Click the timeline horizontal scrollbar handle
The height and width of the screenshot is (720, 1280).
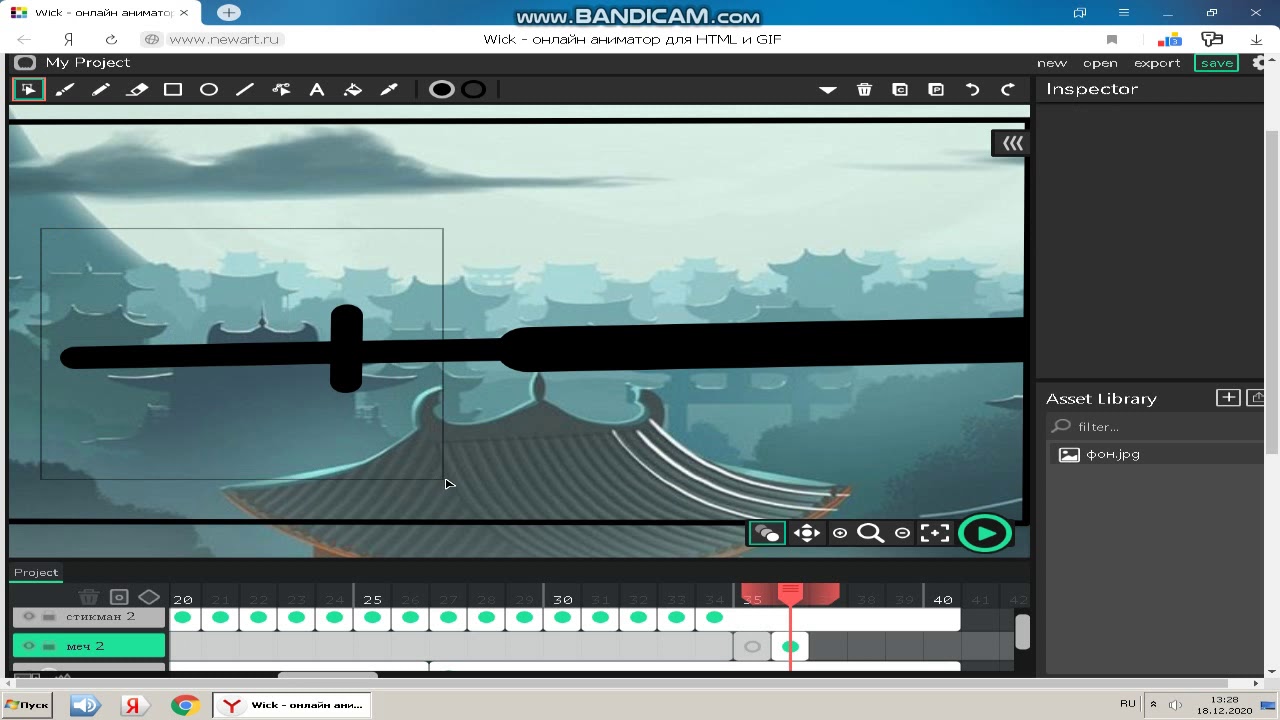point(328,676)
